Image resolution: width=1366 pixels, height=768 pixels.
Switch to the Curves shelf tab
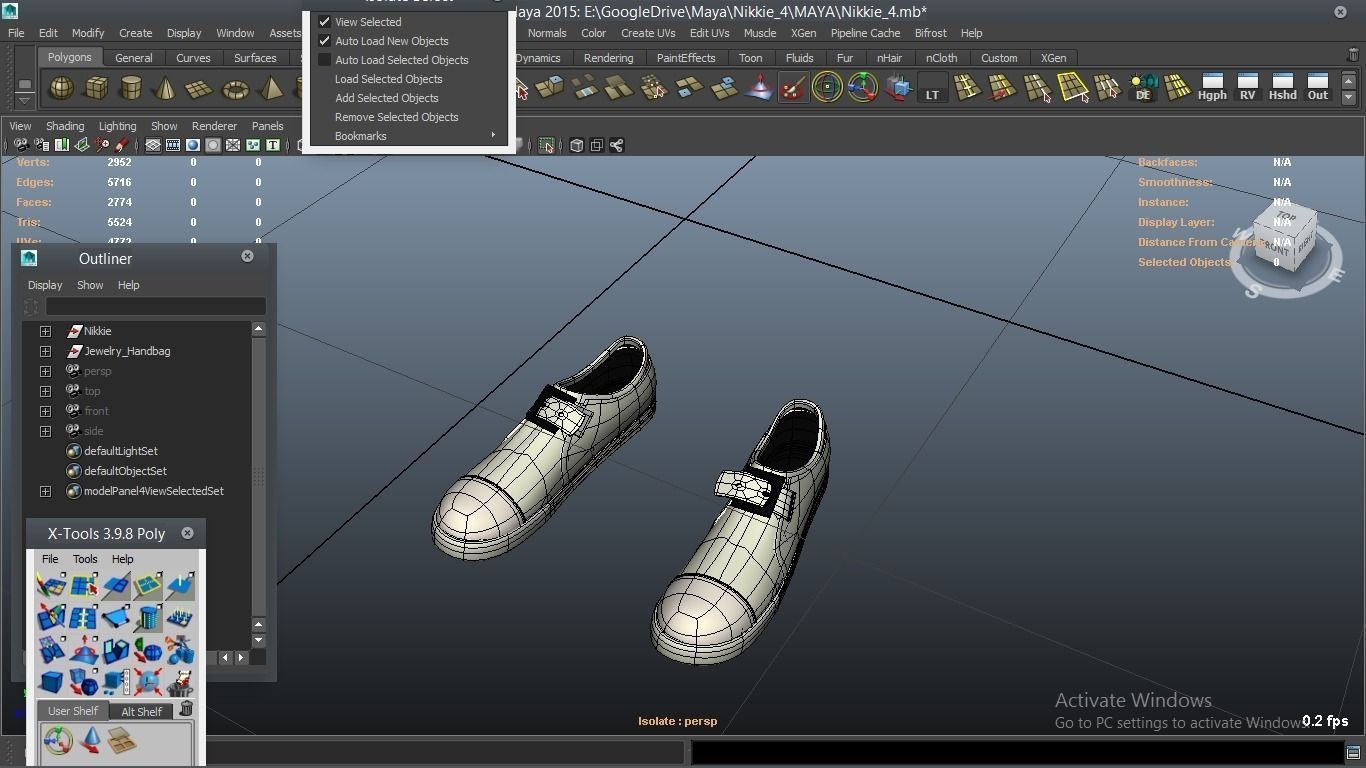point(193,58)
